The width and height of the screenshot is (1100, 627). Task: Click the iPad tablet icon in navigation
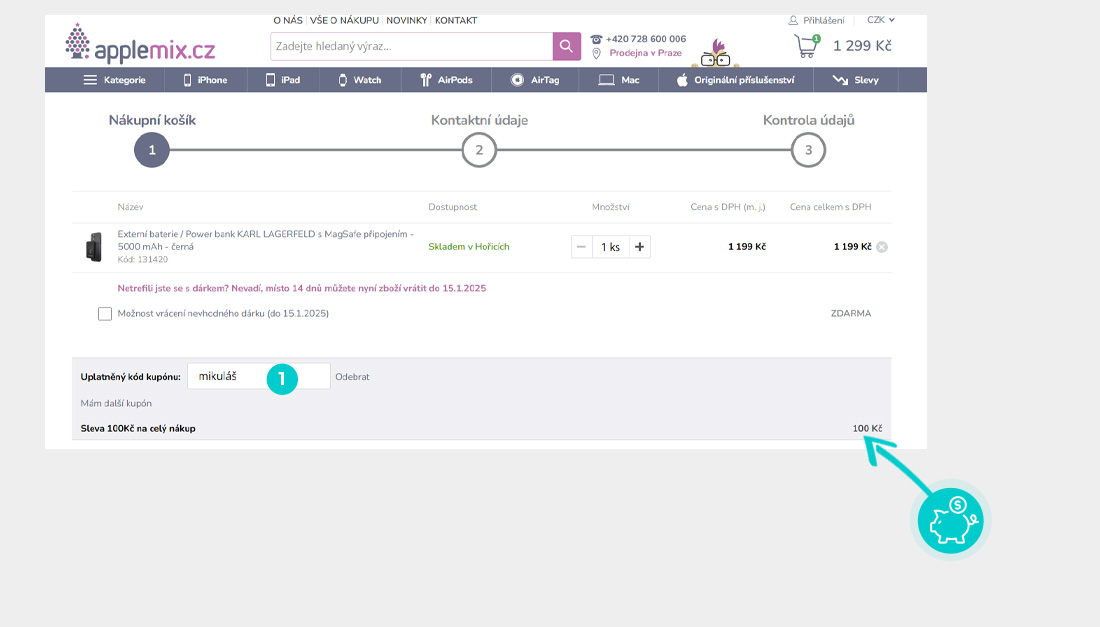click(x=270, y=80)
